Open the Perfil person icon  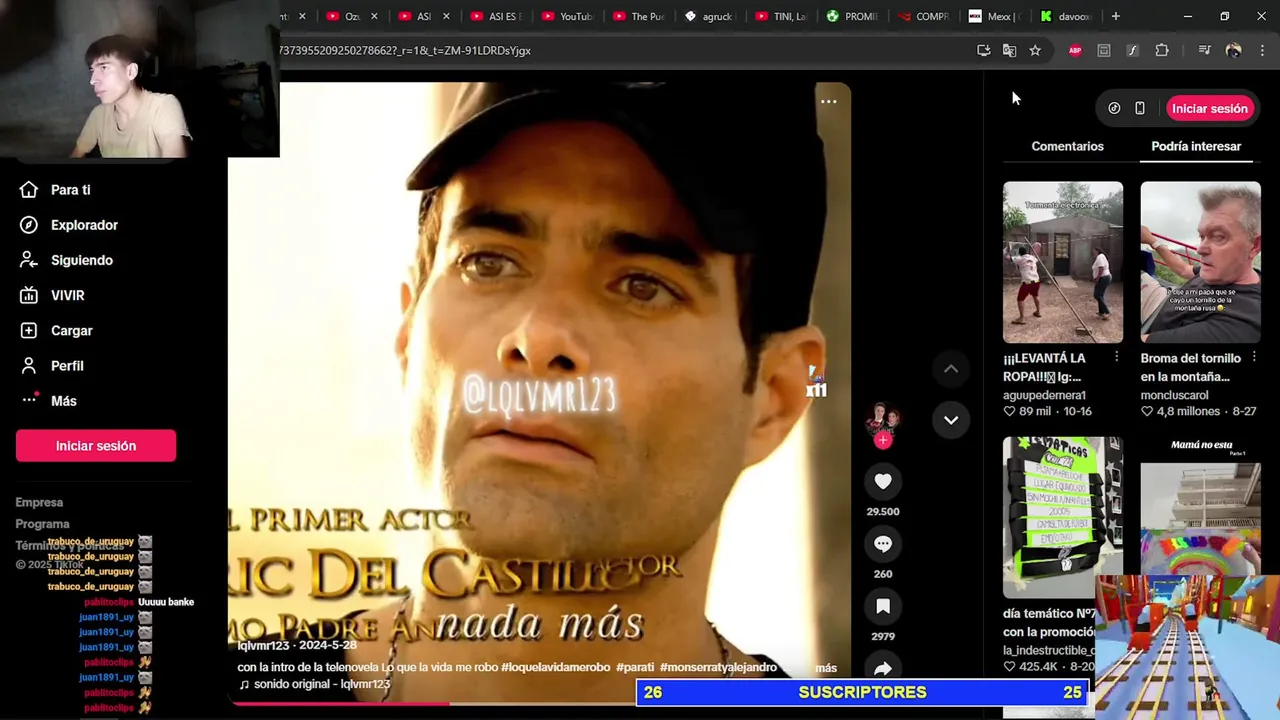29,366
